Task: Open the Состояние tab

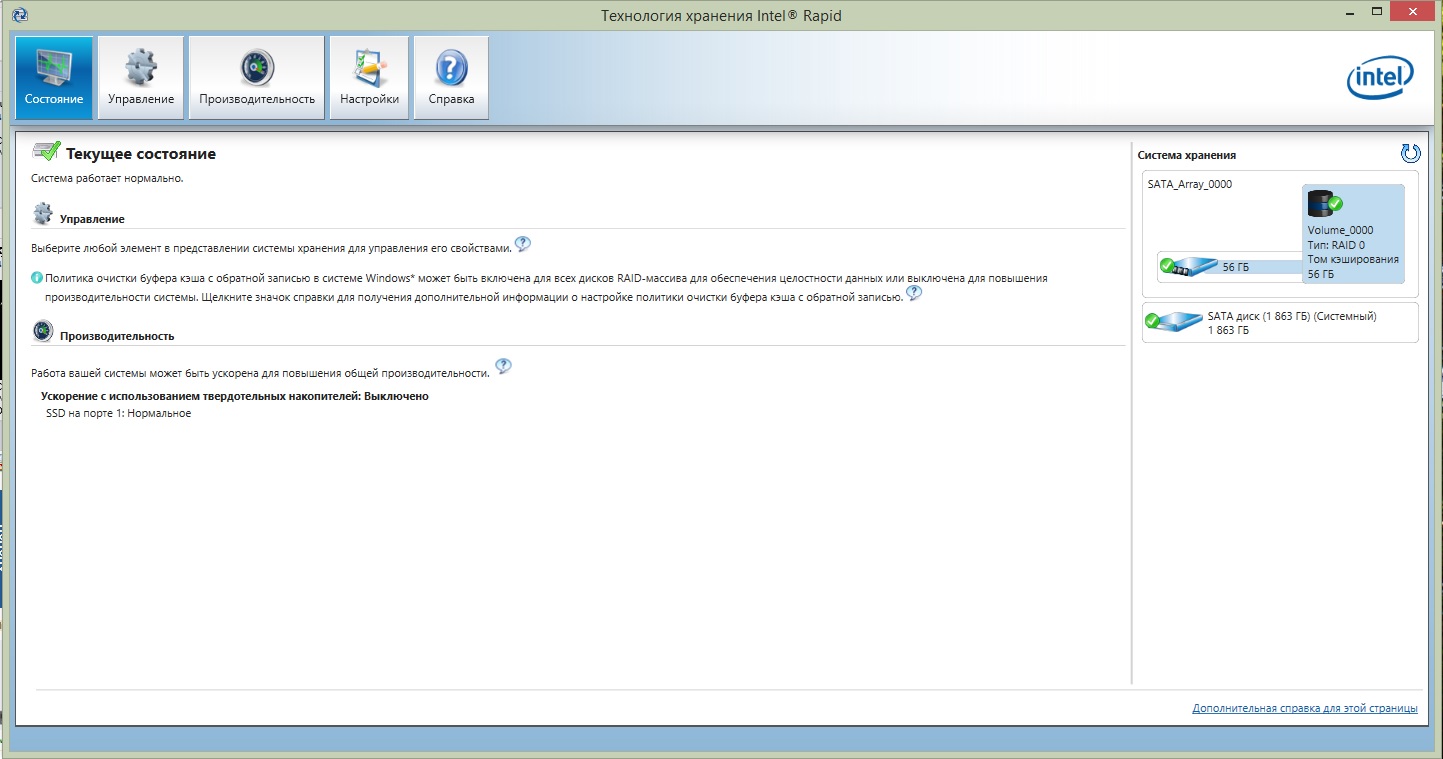Action: pyautogui.click(x=54, y=78)
